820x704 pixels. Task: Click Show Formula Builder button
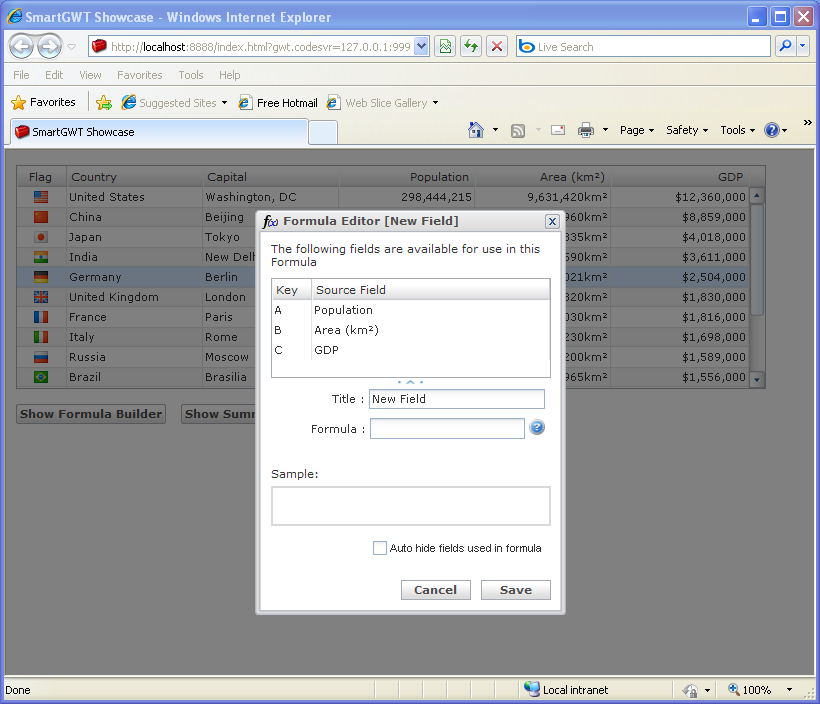[91, 414]
